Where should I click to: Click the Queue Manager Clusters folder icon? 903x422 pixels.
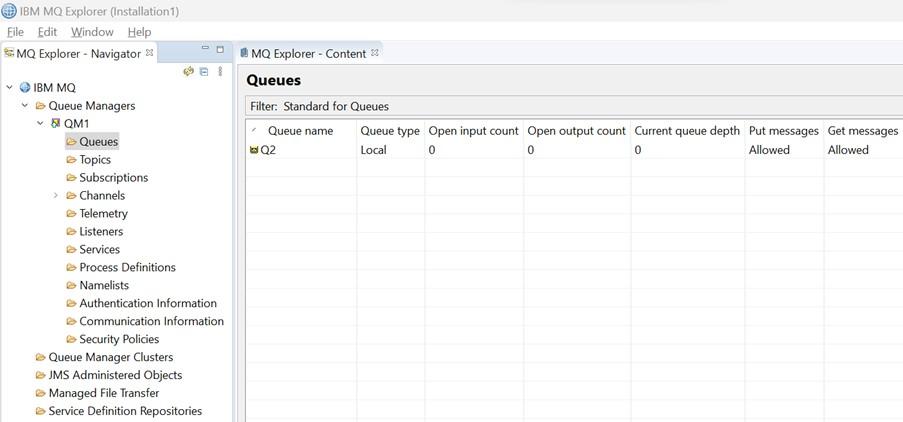[40, 357]
